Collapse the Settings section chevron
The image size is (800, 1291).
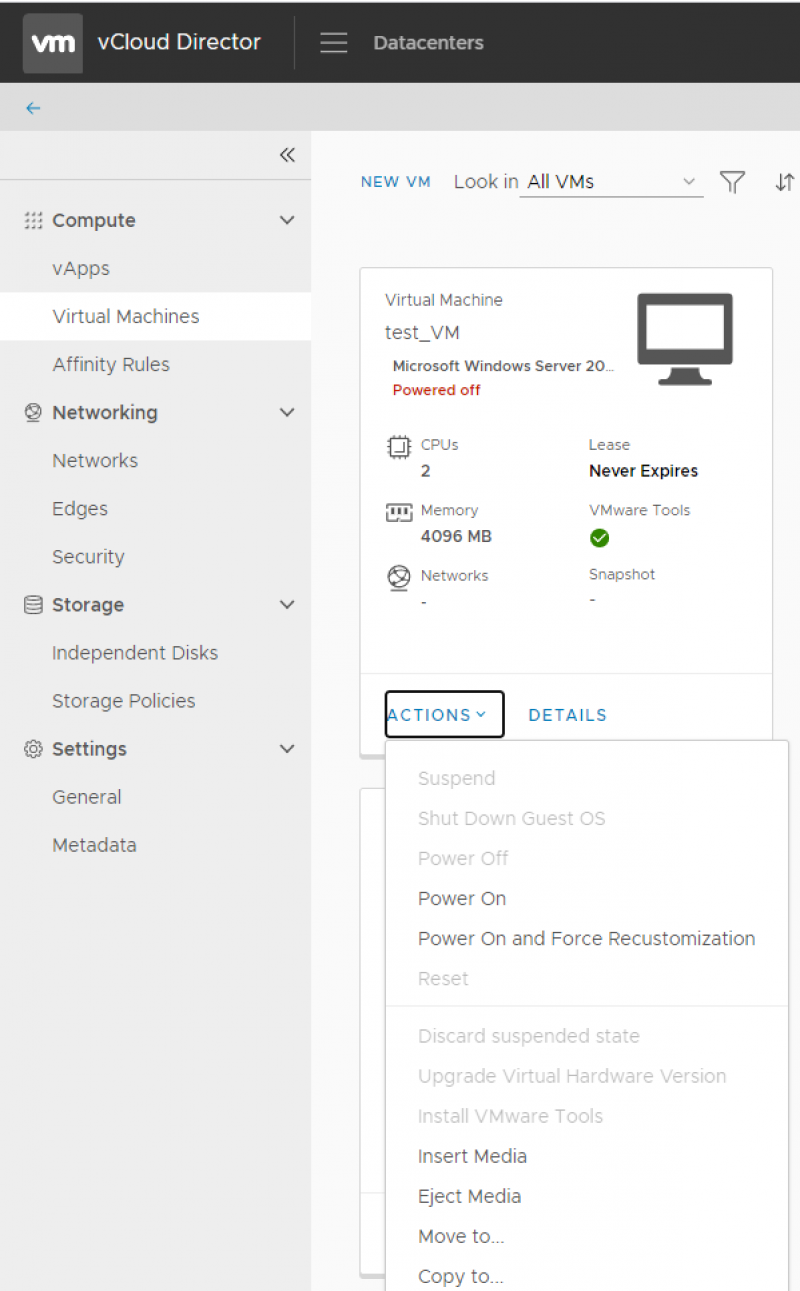[287, 748]
